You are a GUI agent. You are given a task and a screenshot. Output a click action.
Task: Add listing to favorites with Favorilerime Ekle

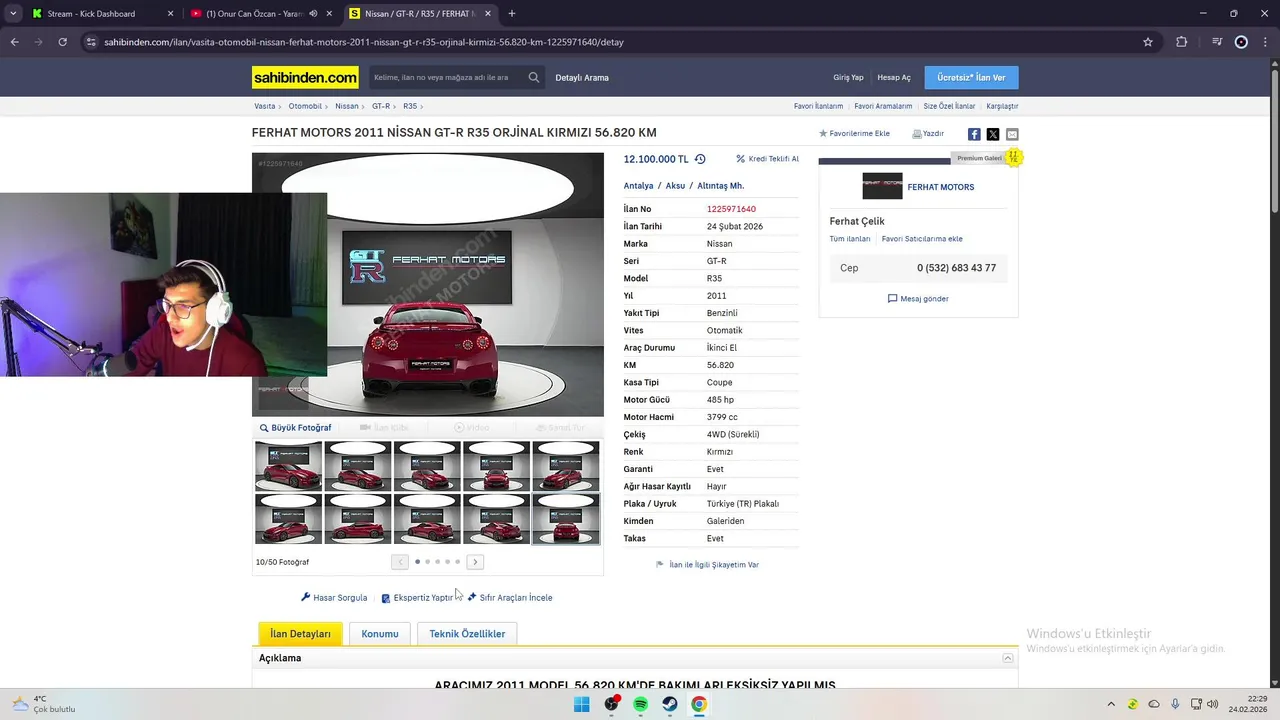(x=854, y=133)
